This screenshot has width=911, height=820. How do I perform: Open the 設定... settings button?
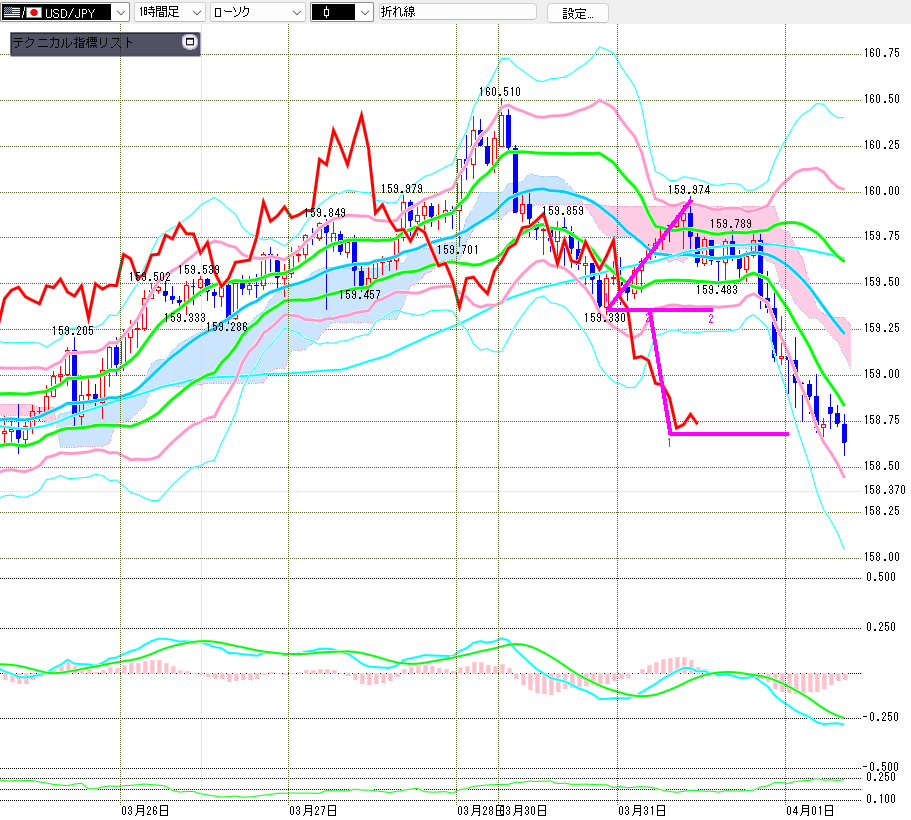(x=577, y=13)
